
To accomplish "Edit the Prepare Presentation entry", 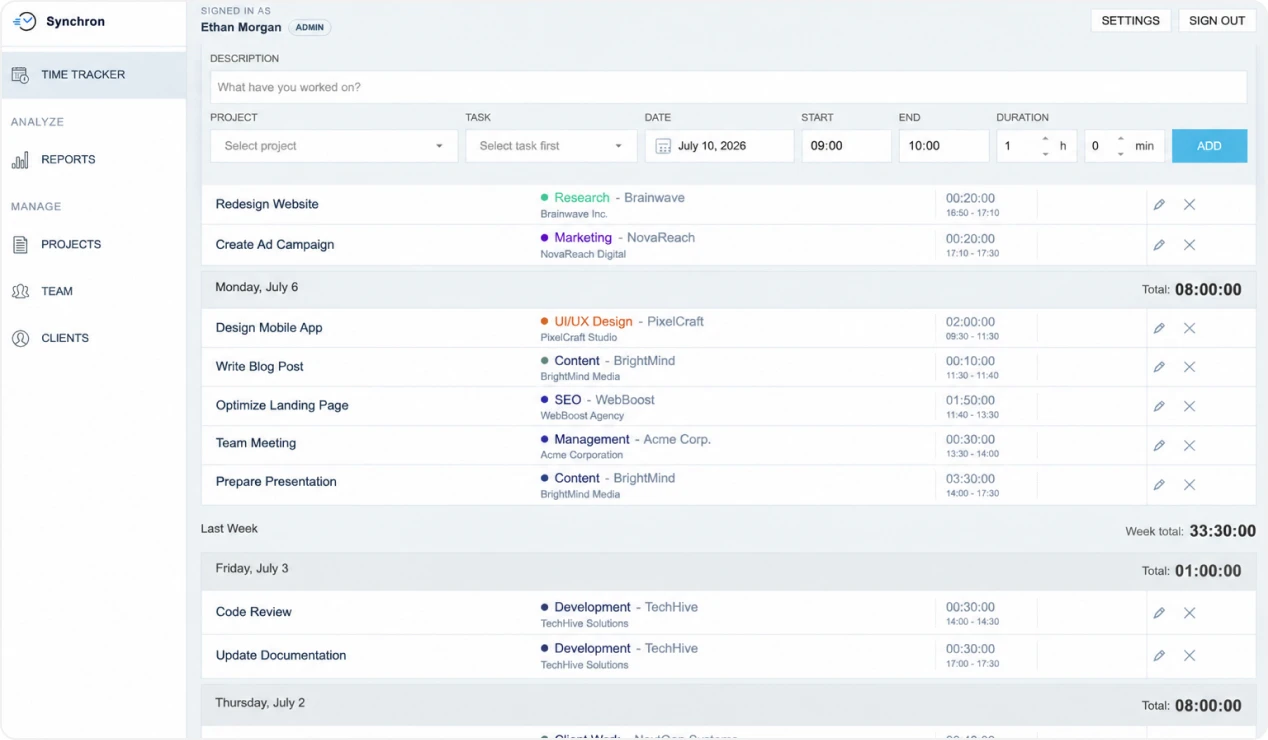I will (x=1159, y=485).
